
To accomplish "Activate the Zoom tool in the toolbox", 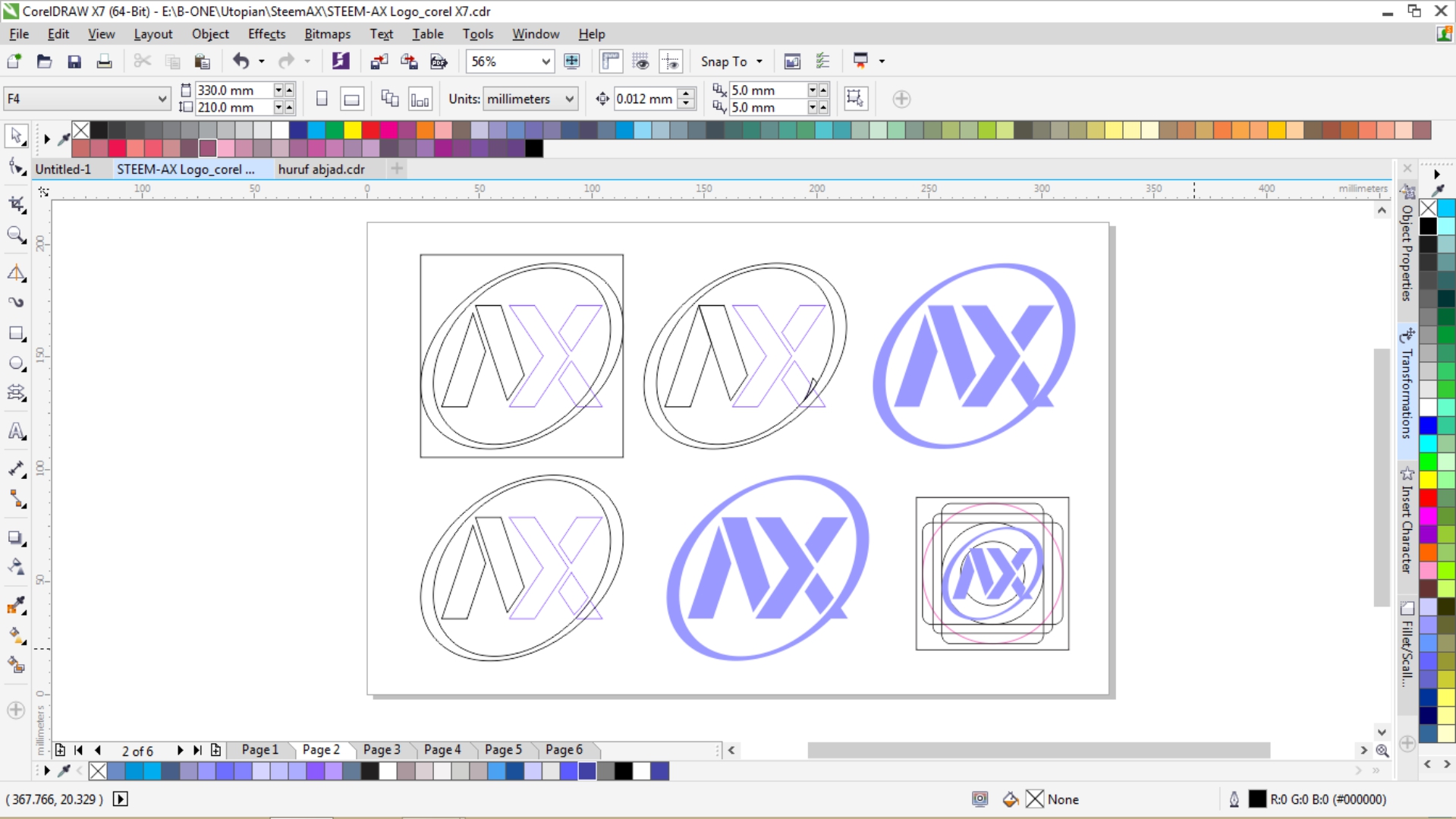I will pos(16,235).
